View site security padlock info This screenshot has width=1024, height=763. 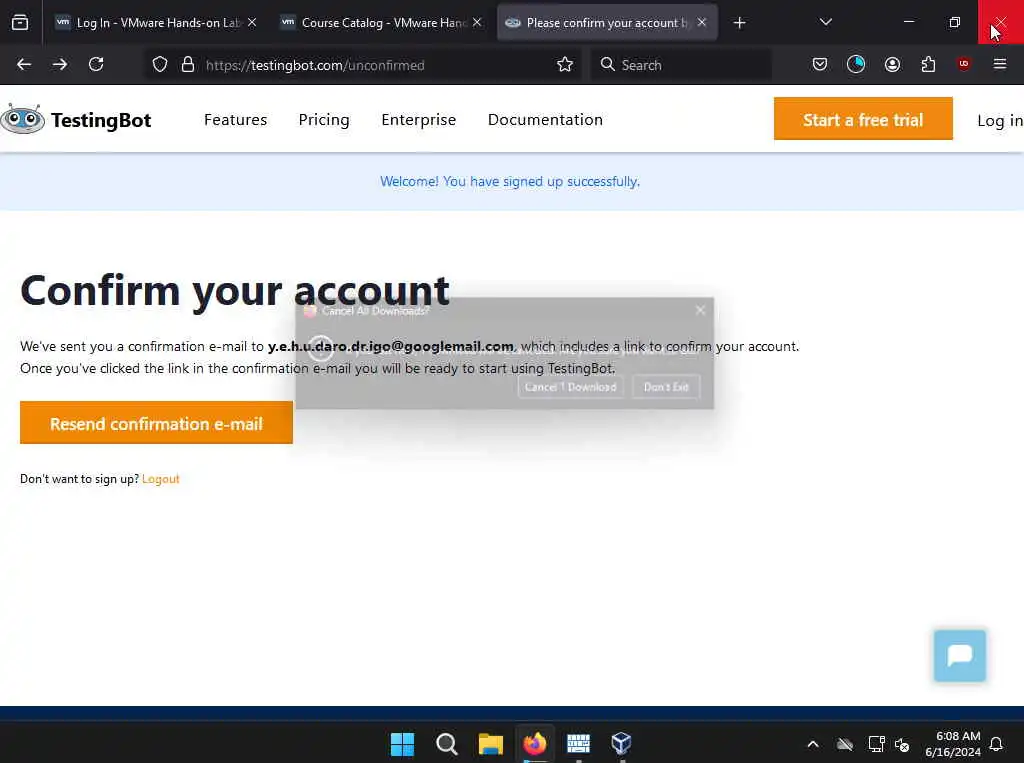pos(188,64)
